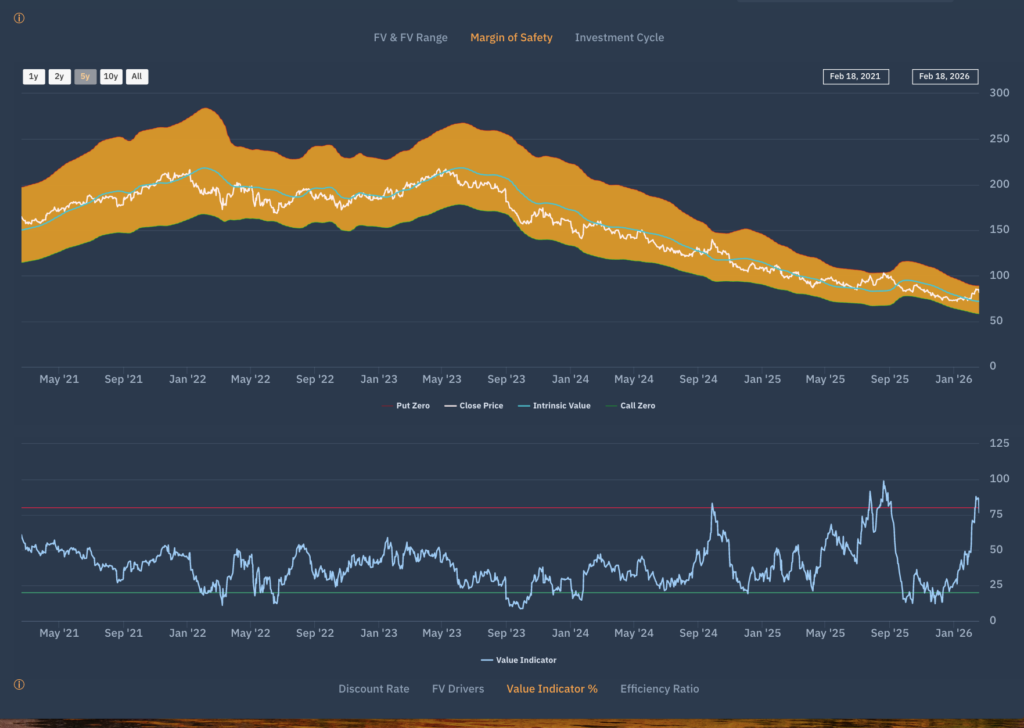Image resolution: width=1024 pixels, height=728 pixels.
Task: Switch to the FV Drivers tab
Action: pyautogui.click(x=457, y=689)
